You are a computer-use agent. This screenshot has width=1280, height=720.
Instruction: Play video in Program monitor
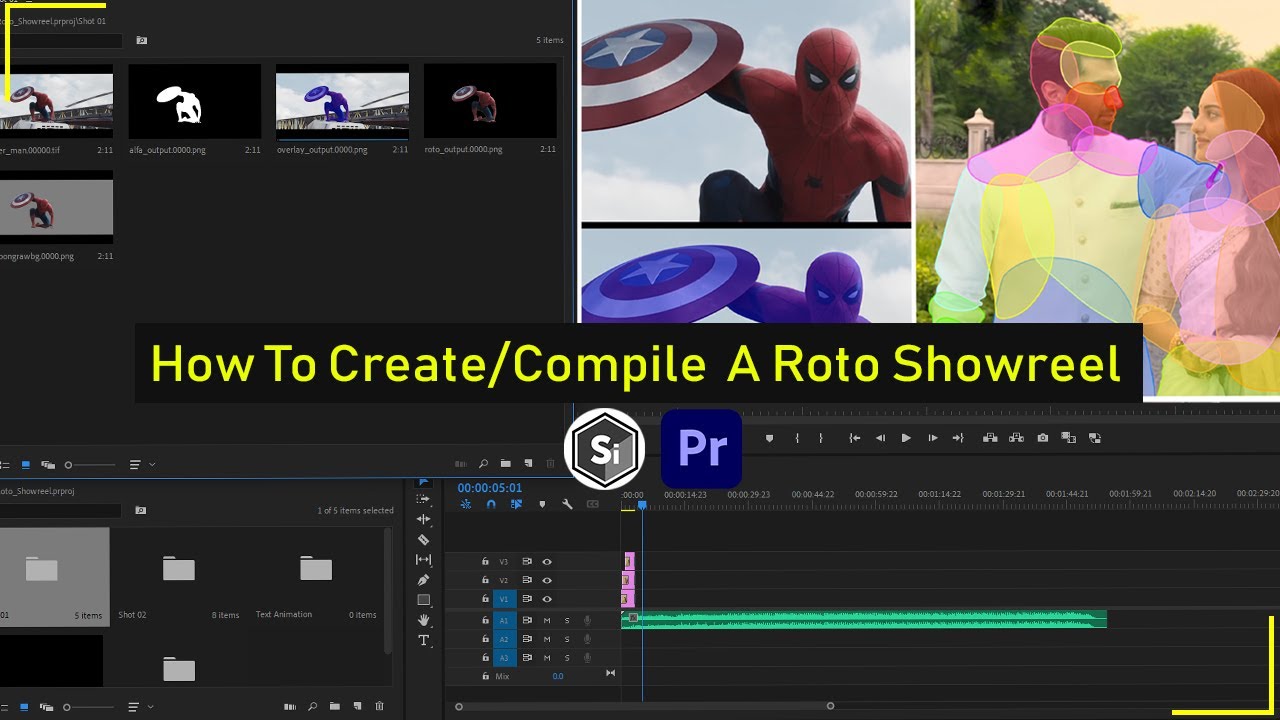(906, 438)
